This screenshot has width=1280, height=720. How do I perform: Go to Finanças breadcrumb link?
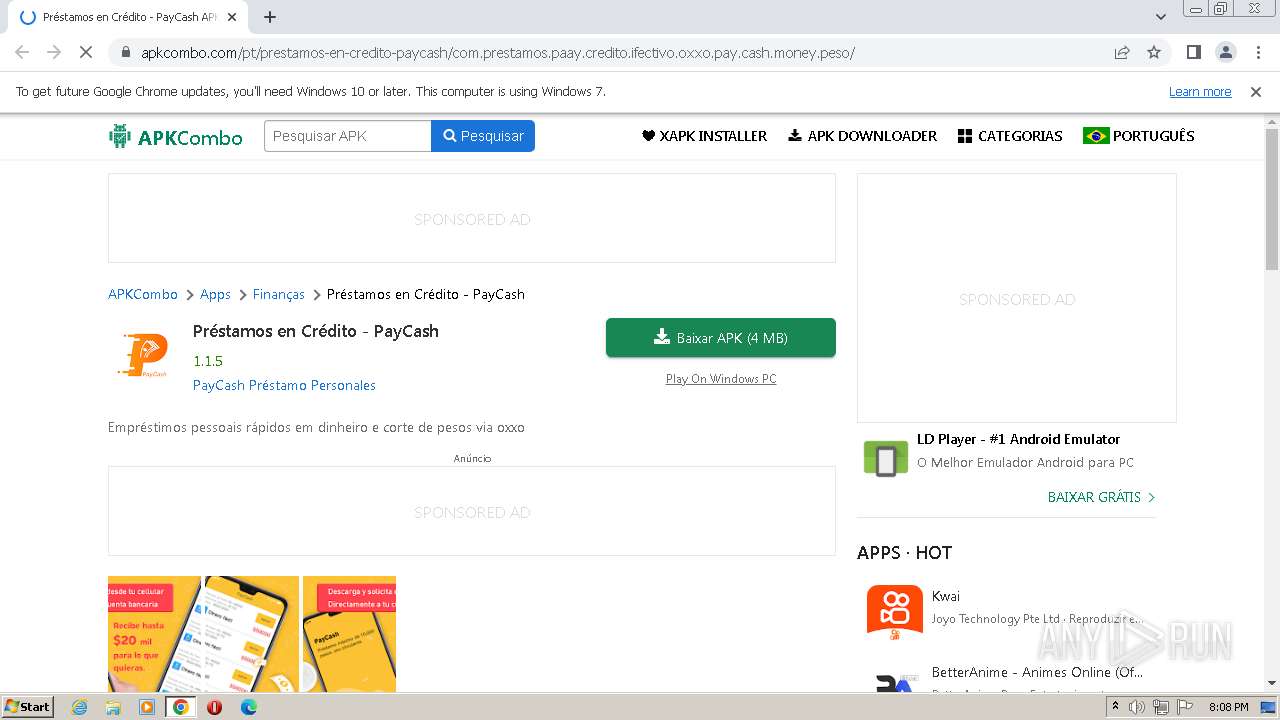[278, 294]
